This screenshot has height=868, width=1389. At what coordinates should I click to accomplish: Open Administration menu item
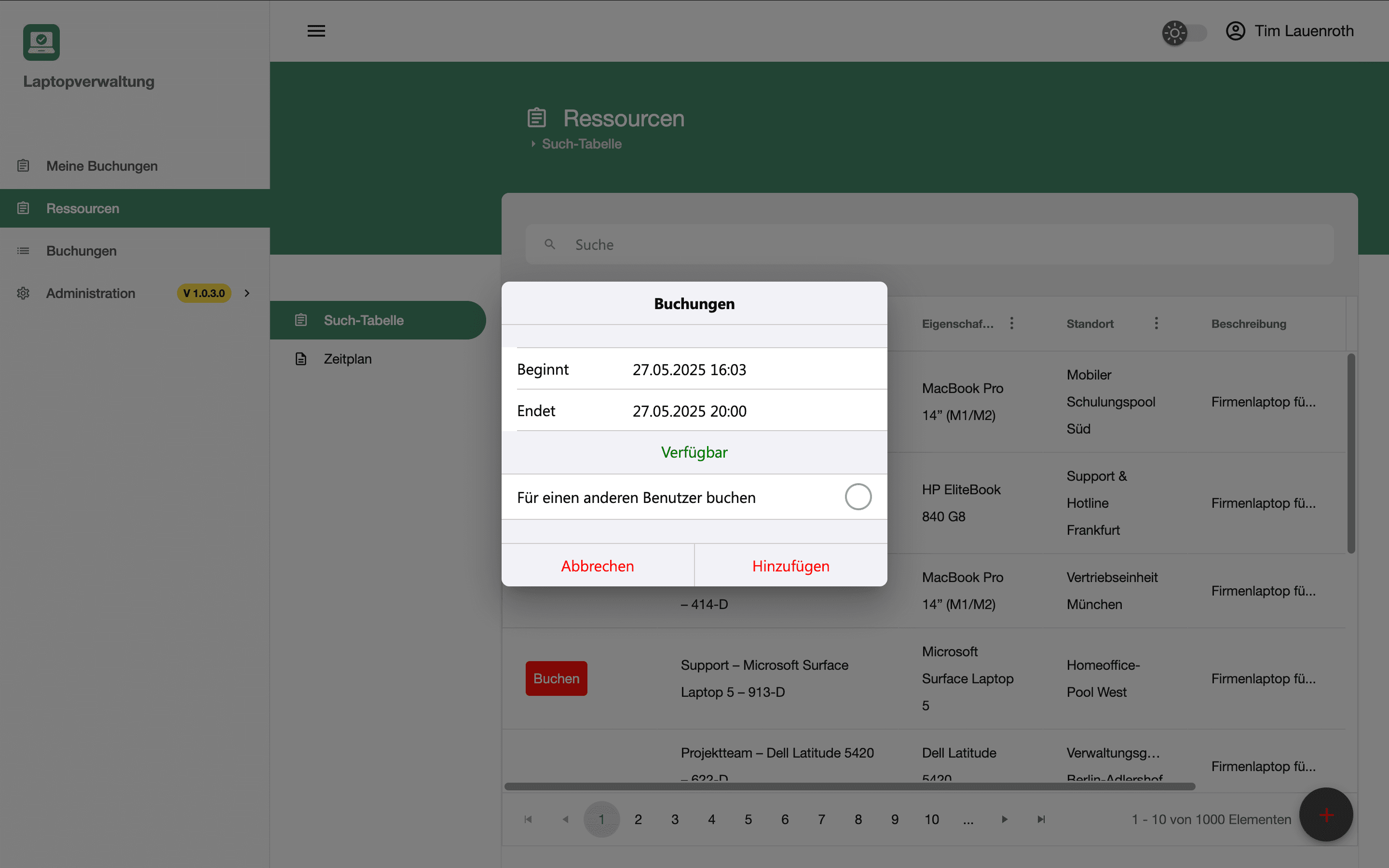(x=135, y=293)
